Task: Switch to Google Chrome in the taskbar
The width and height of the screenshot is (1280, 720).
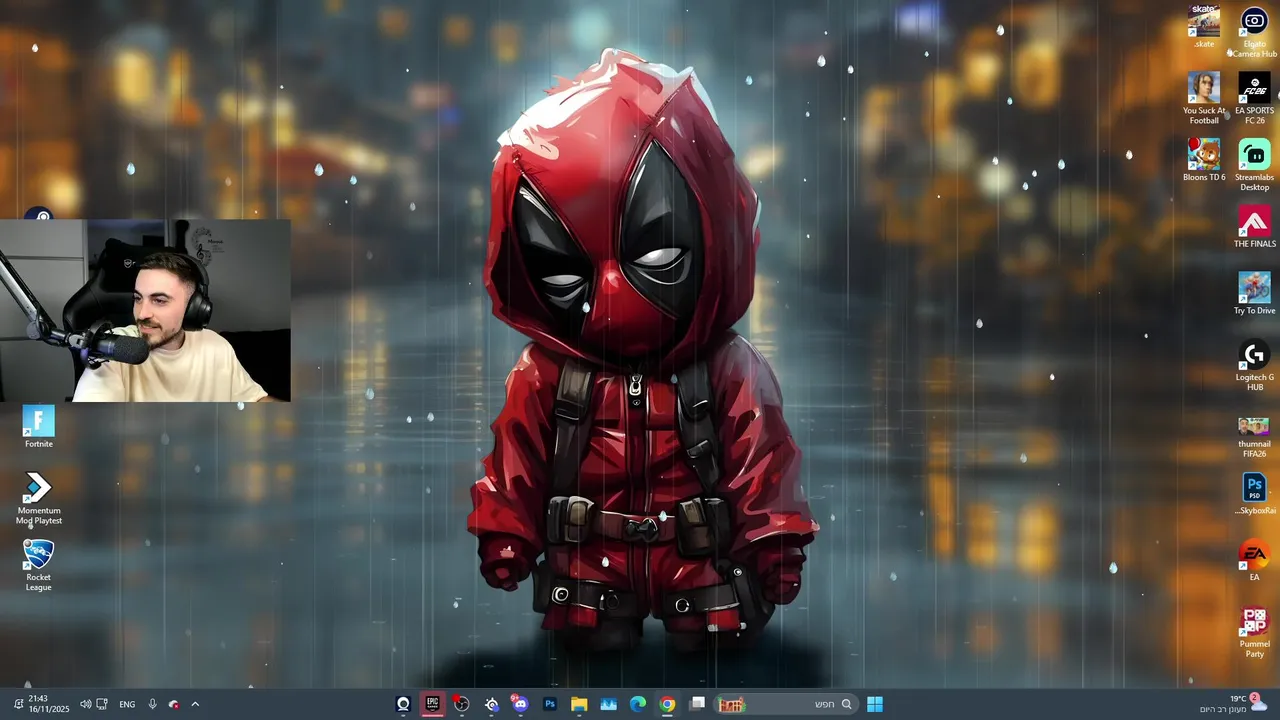Action: (667, 704)
